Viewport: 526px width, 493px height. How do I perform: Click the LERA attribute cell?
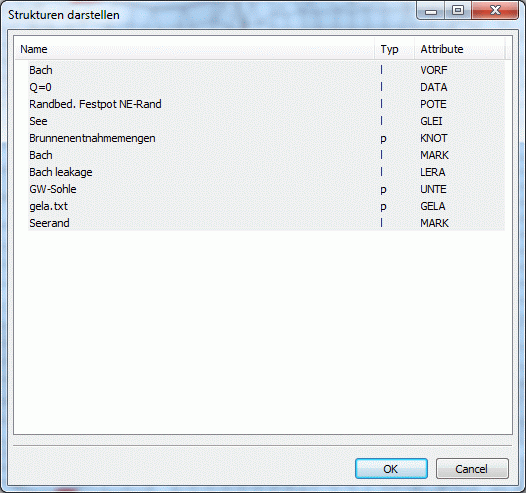coord(433,172)
